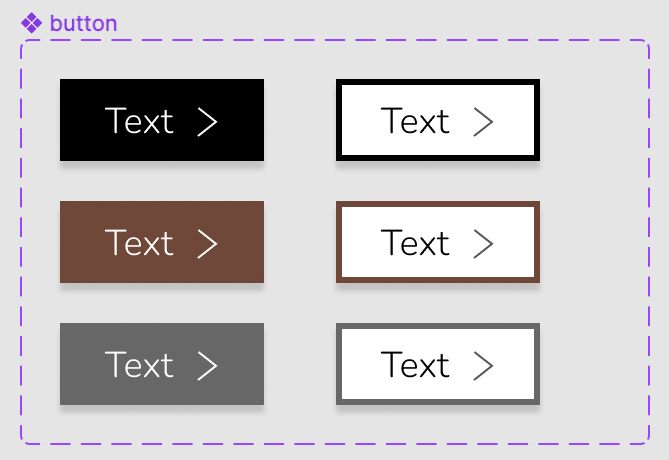Screen dimensions: 669x460
Task: Select Text label in brown filled button
Action: tap(139, 242)
